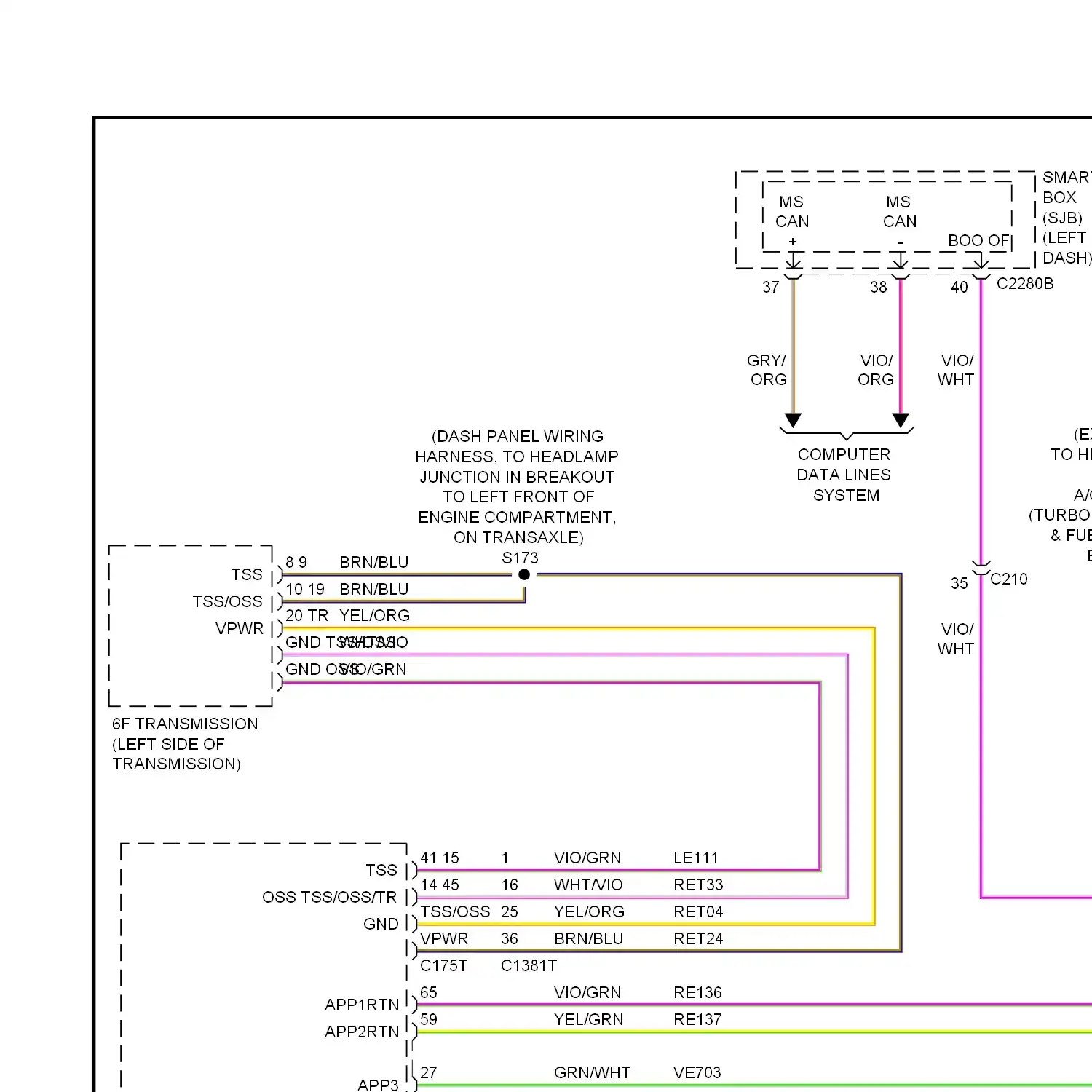This screenshot has width=1092, height=1092.
Task: Select COMPUTER DATA LINES SYSTEM text
Action: [x=844, y=475]
